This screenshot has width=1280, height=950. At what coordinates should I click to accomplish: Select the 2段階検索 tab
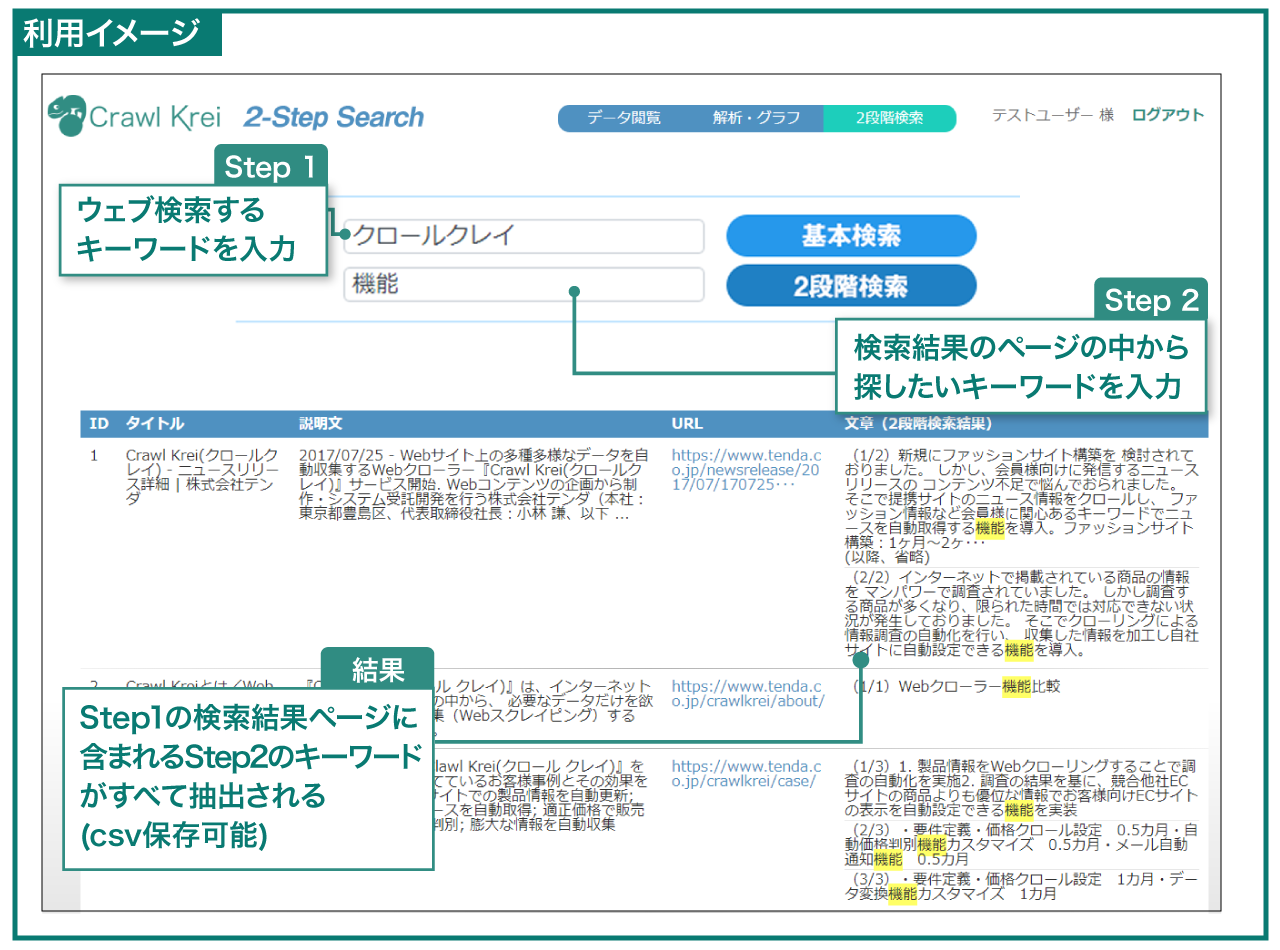[x=889, y=118]
